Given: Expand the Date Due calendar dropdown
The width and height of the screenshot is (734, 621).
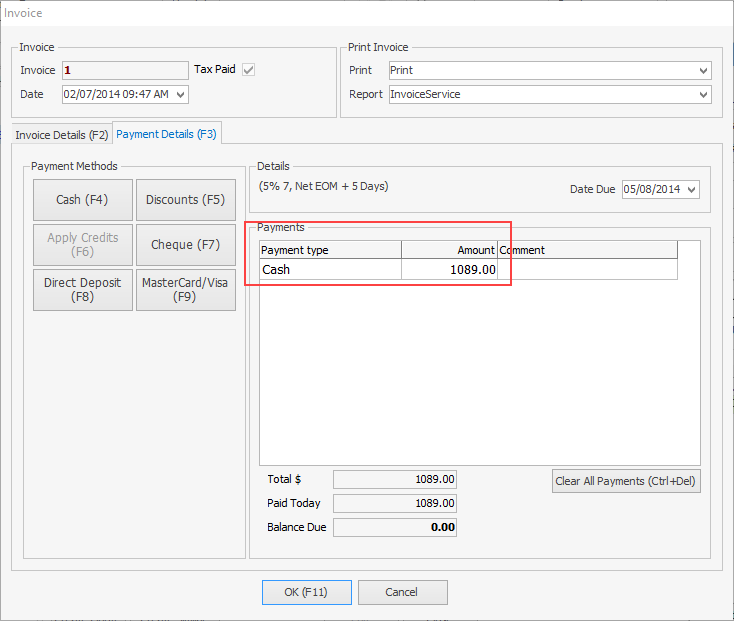Looking at the screenshot, I should [x=692, y=190].
